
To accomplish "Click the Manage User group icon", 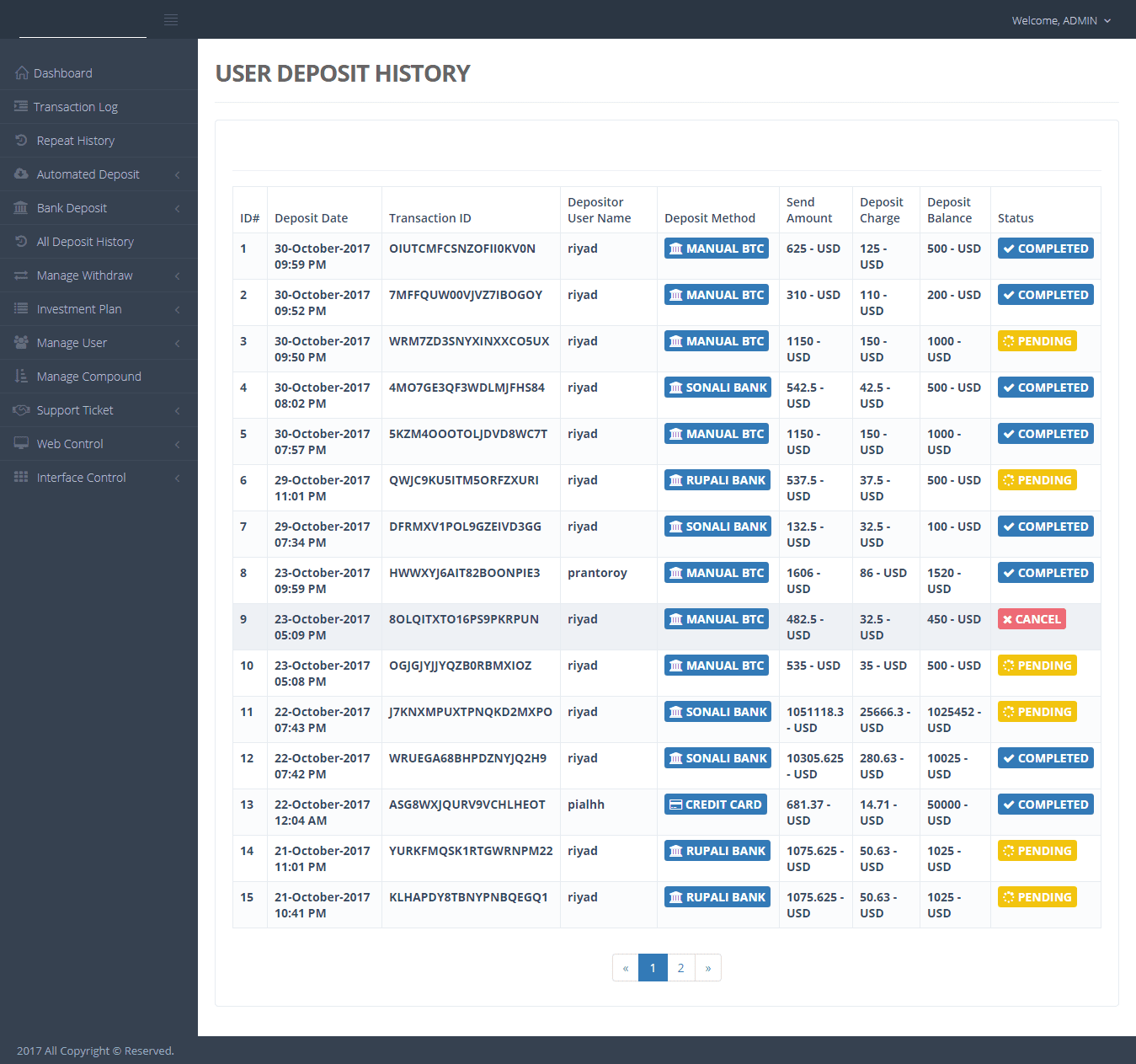I will [22, 343].
